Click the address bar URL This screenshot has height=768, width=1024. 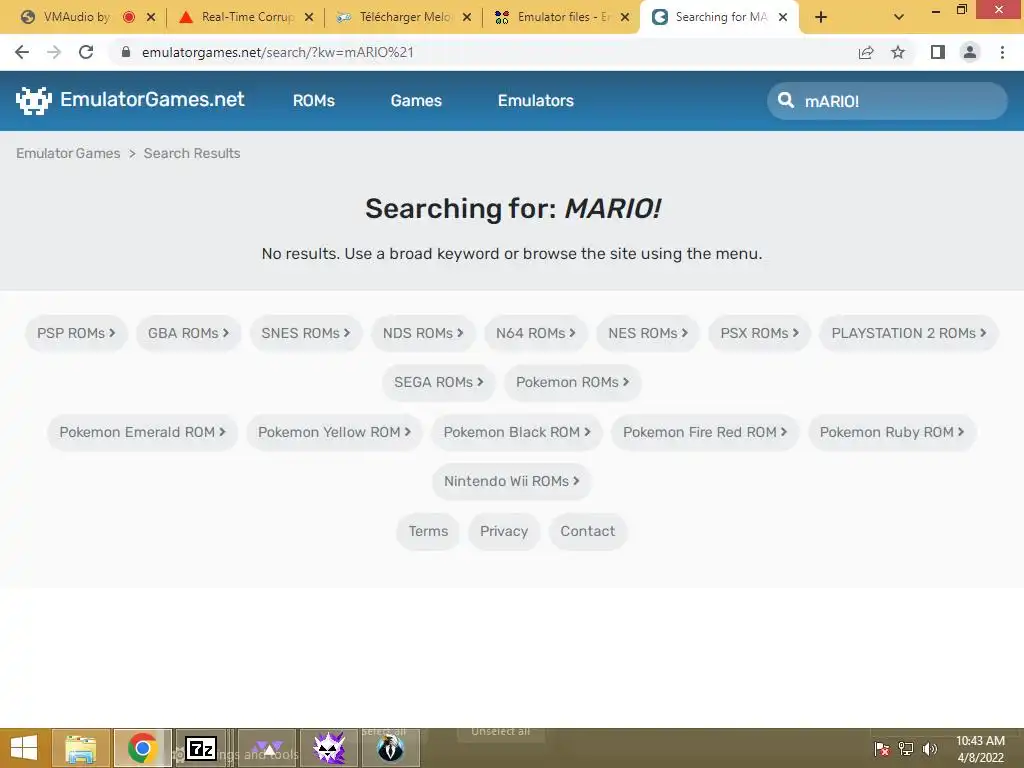tap(278, 52)
